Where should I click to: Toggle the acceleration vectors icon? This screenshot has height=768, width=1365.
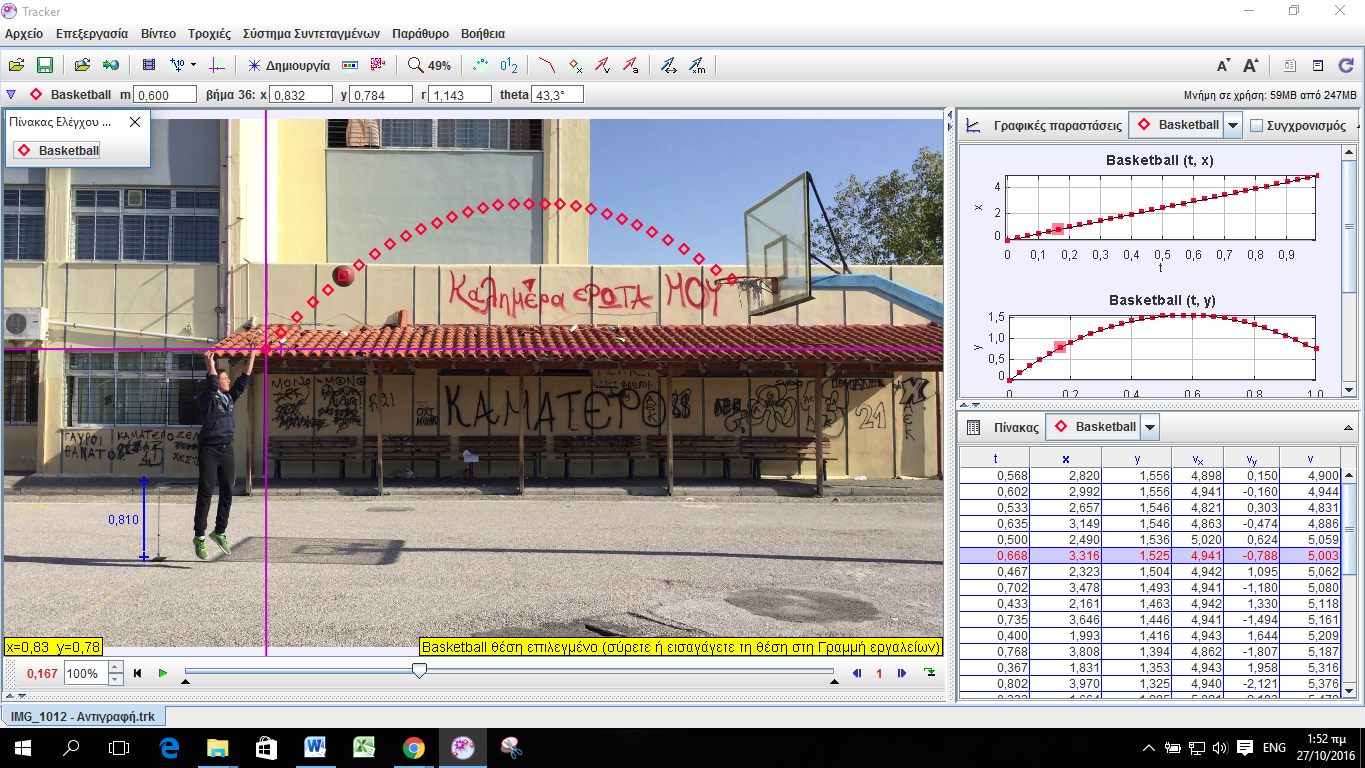(x=631, y=65)
